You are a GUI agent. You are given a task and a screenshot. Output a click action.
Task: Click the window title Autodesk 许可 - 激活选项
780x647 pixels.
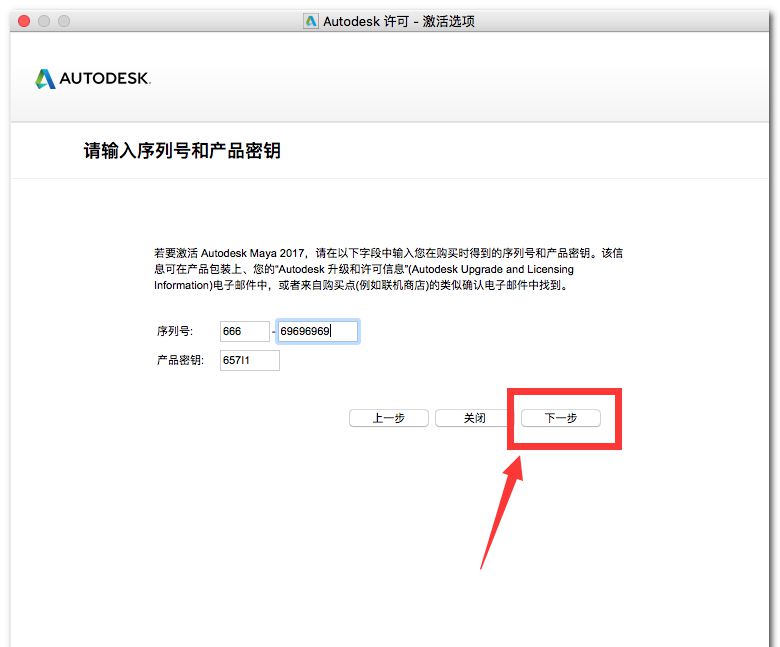click(399, 21)
